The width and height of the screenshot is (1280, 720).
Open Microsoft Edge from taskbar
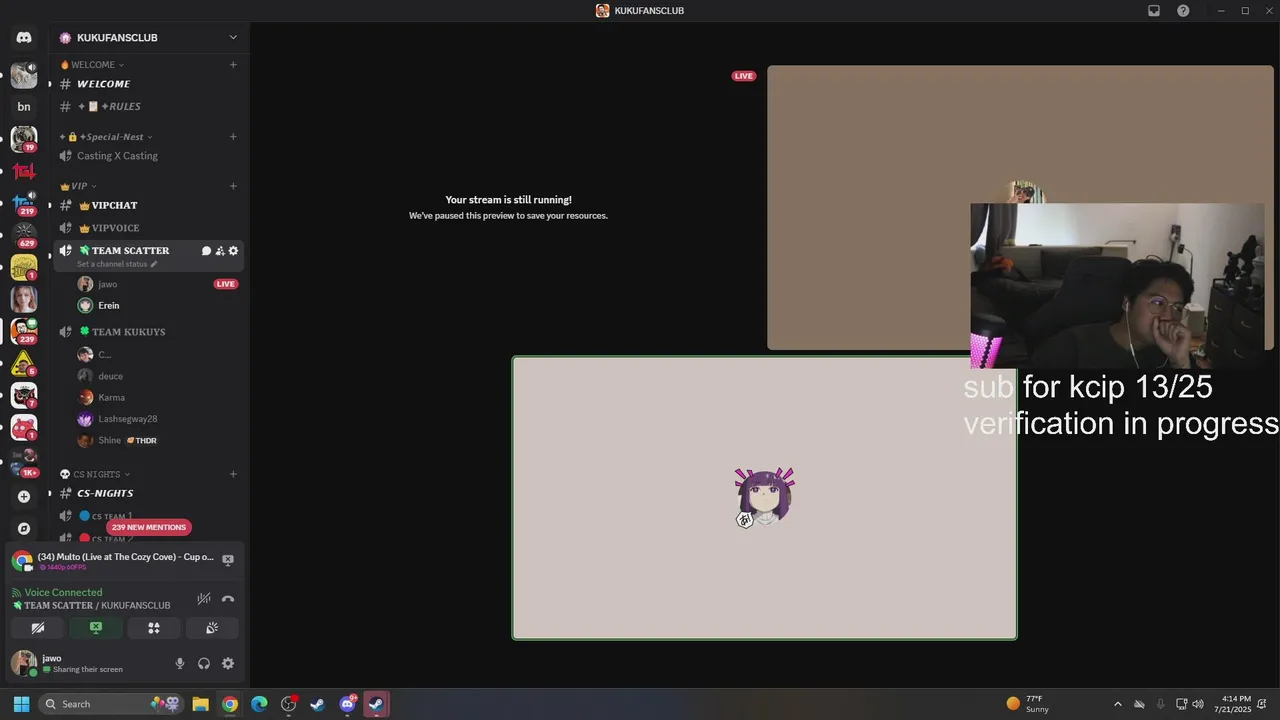click(259, 704)
